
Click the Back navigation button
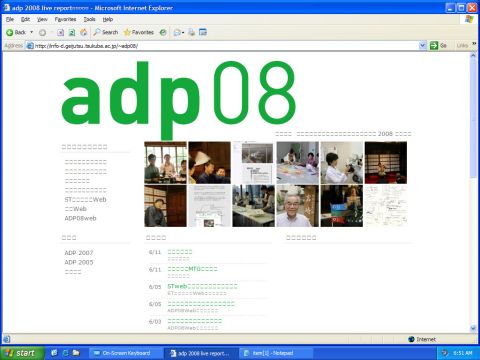[x=16, y=32]
